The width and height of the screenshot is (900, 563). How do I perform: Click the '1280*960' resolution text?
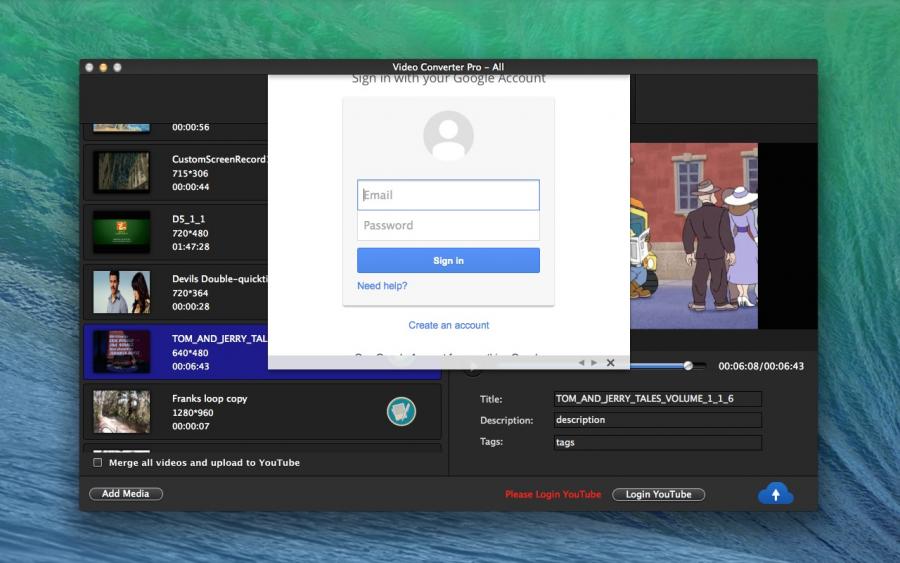192,413
